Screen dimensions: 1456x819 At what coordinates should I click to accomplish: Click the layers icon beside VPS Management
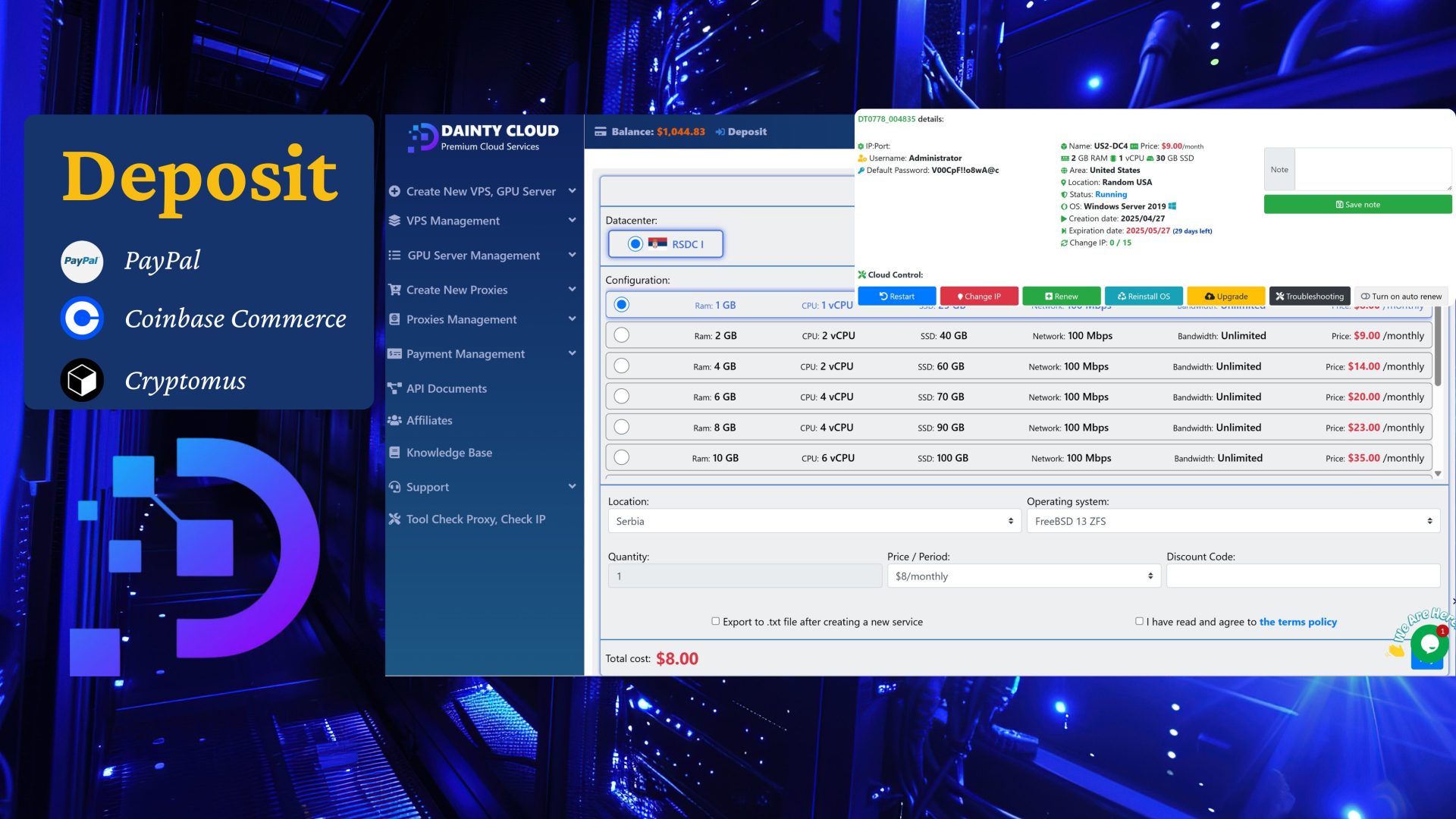point(394,221)
